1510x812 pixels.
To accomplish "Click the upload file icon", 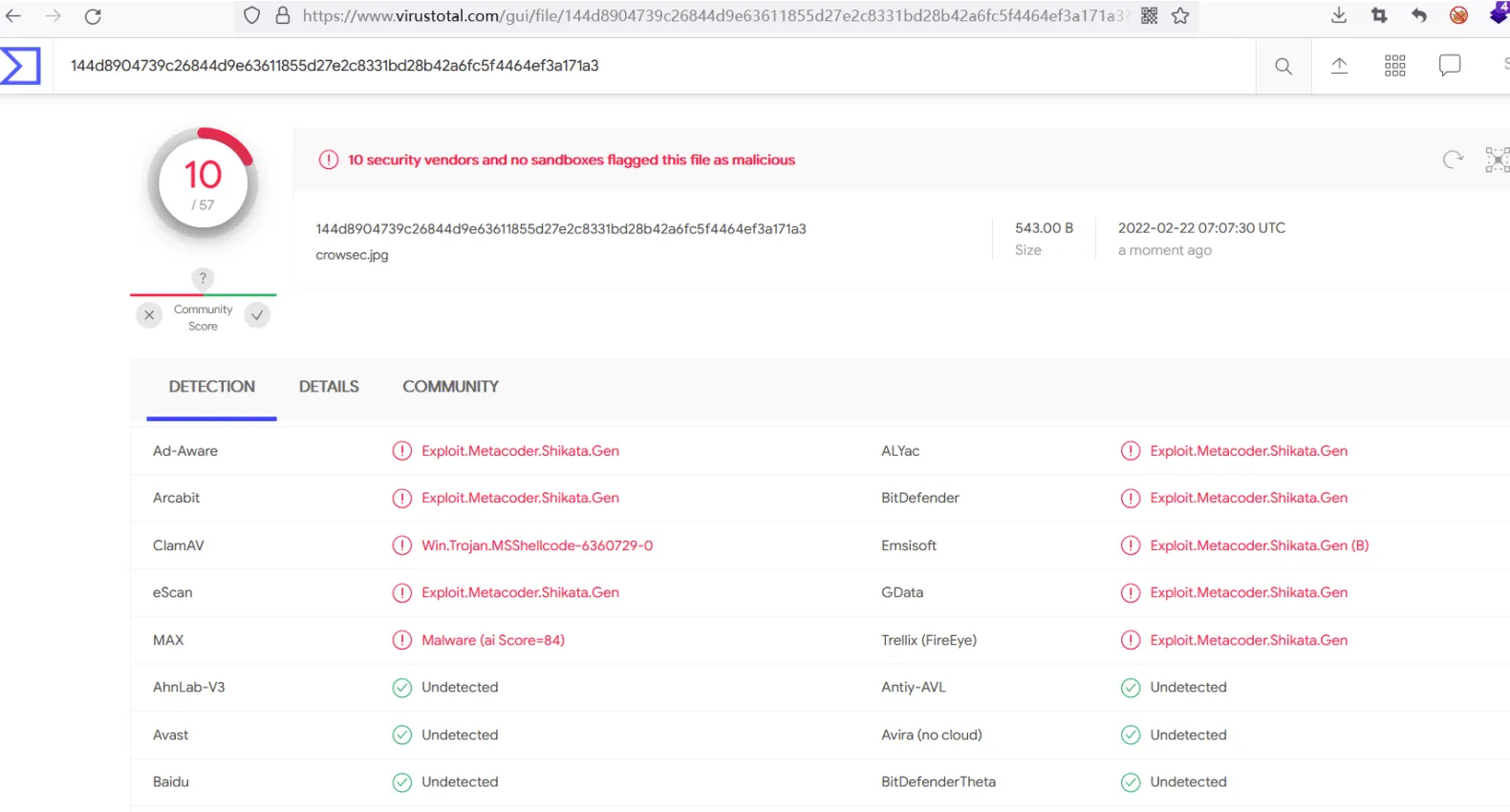I will coord(1340,65).
